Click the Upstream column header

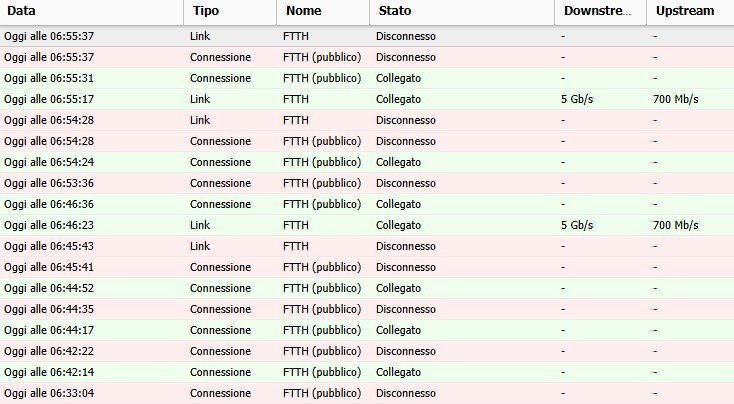(x=690, y=11)
